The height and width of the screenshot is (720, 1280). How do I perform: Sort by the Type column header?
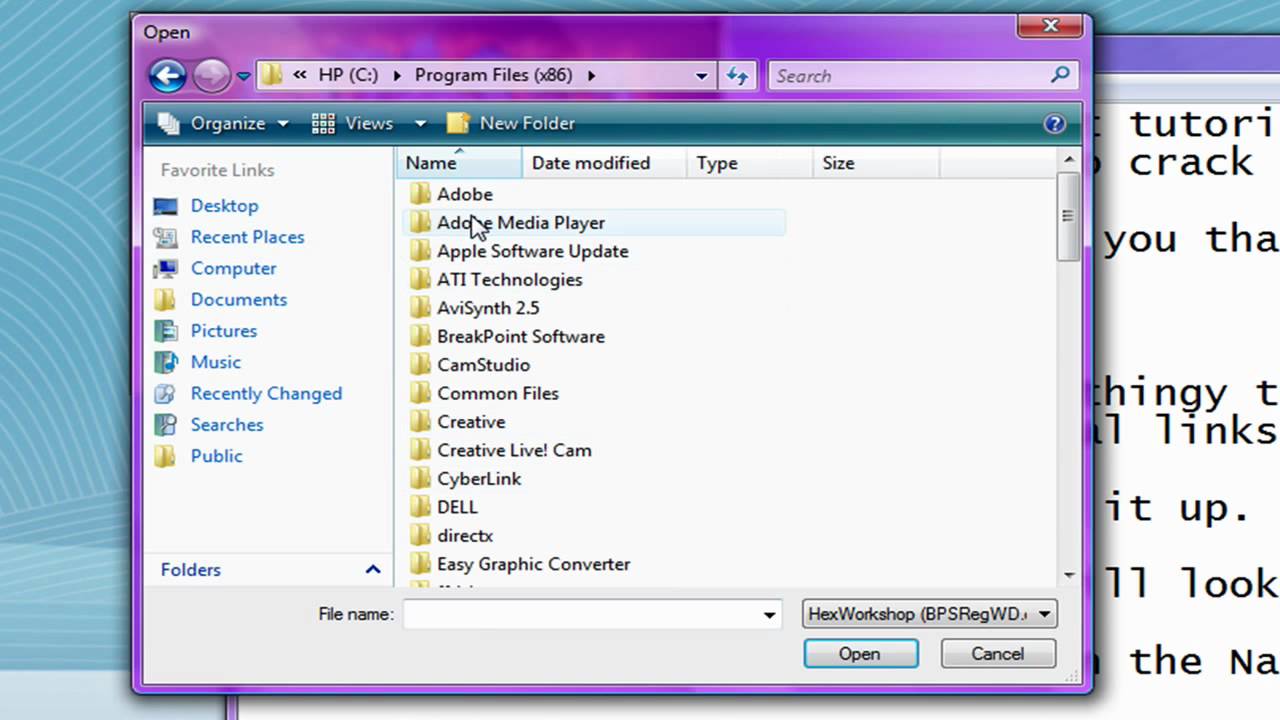[750, 163]
